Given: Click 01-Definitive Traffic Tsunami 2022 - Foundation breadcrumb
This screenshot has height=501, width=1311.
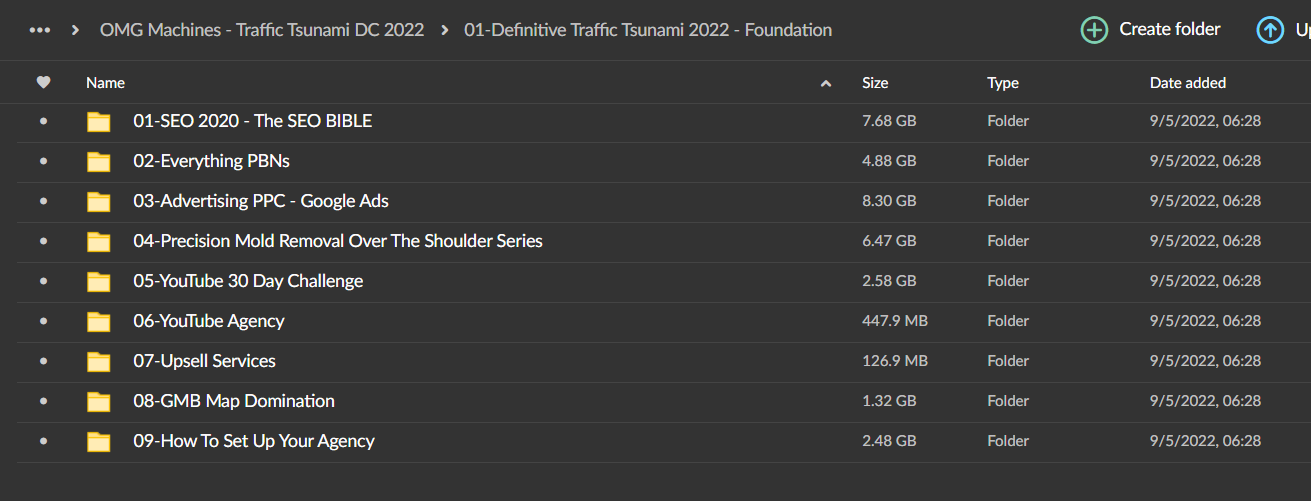Looking at the screenshot, I should [648, 30].
